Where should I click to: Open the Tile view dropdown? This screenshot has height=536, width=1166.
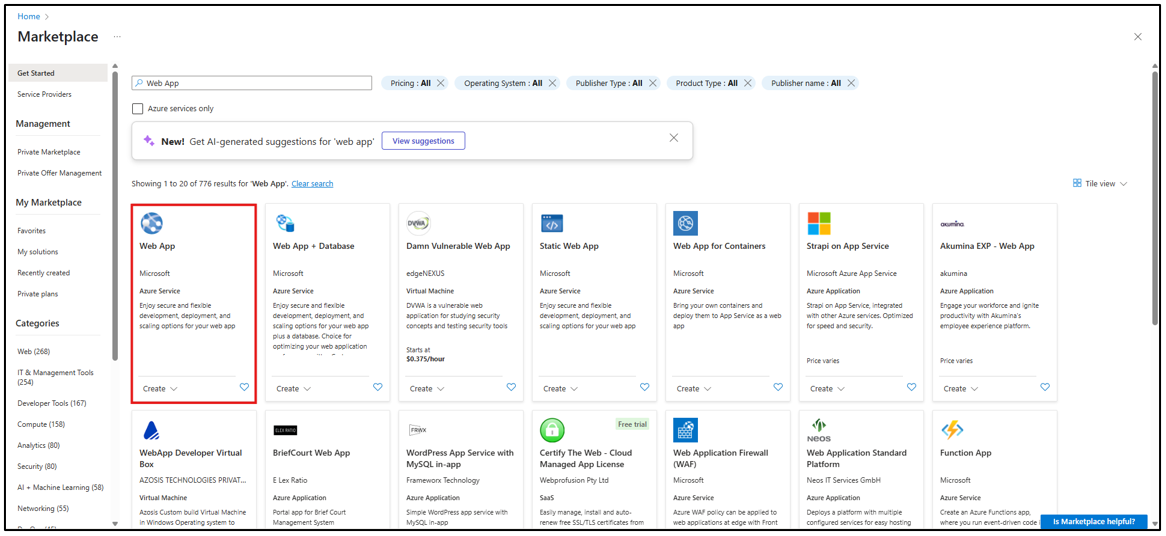coord(1100,184)
